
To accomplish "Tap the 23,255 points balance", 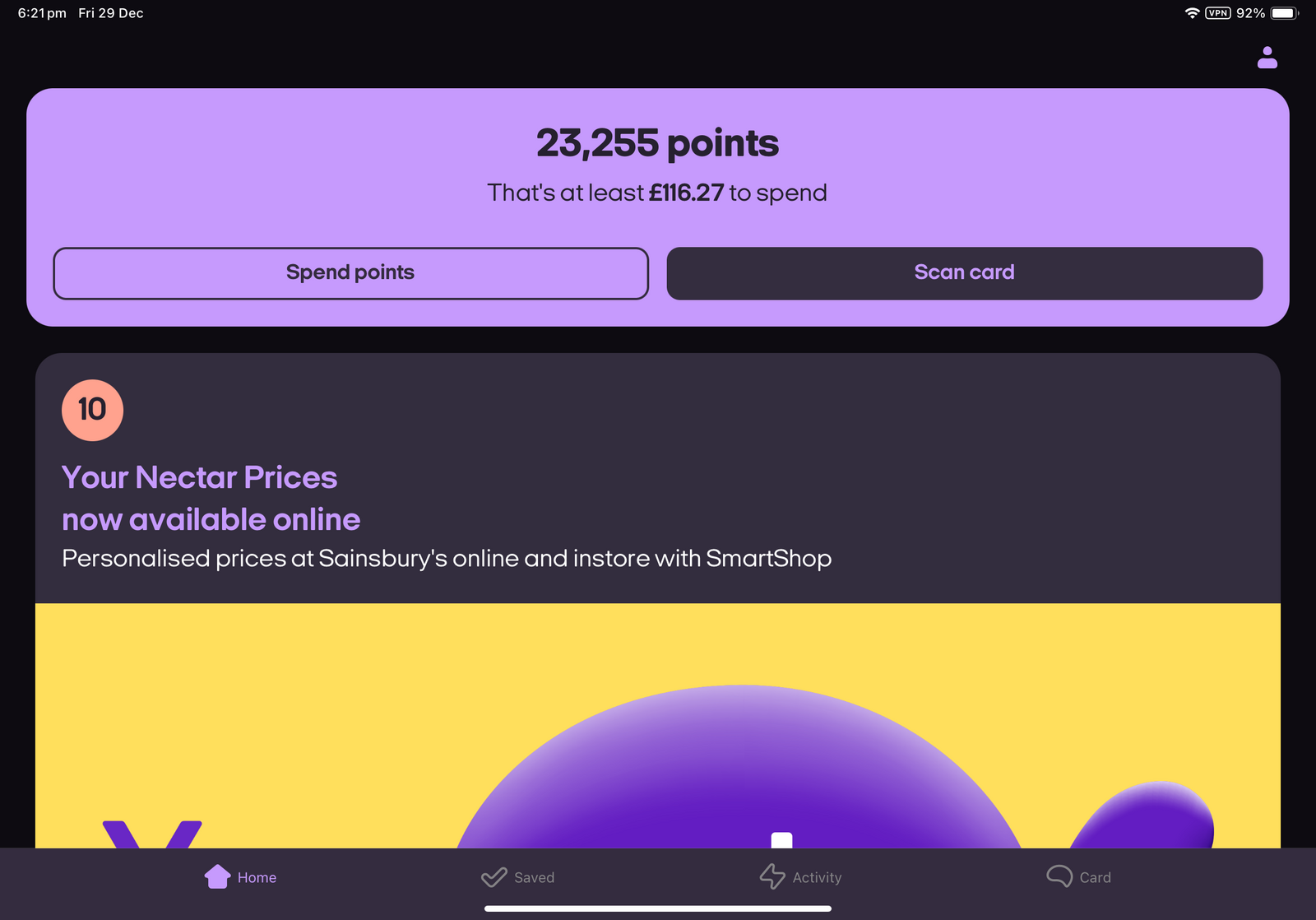I will 657,143.
